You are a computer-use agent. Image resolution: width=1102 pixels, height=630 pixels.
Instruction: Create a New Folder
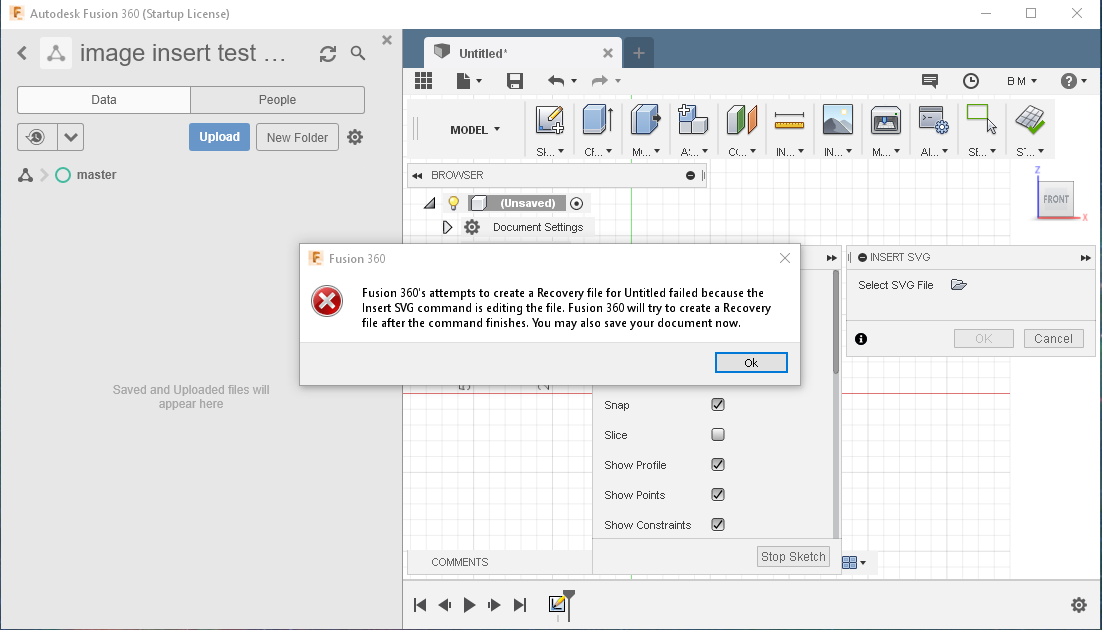(297, 137)
